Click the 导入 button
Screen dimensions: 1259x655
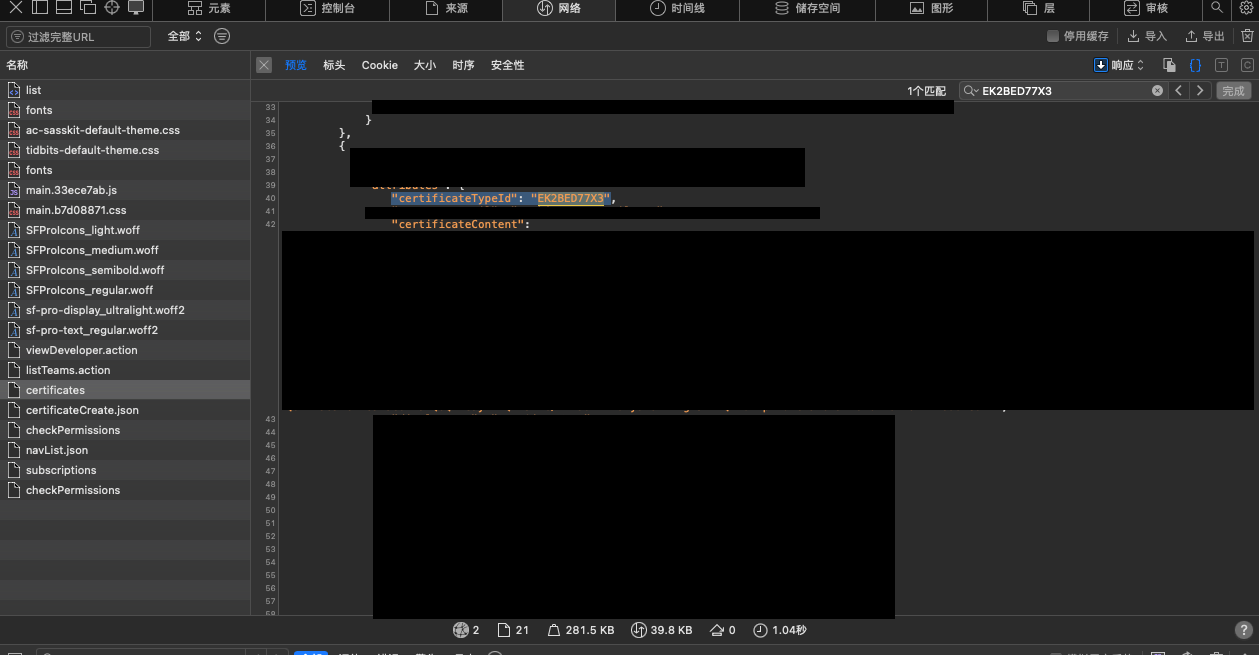pos(1147,36)
